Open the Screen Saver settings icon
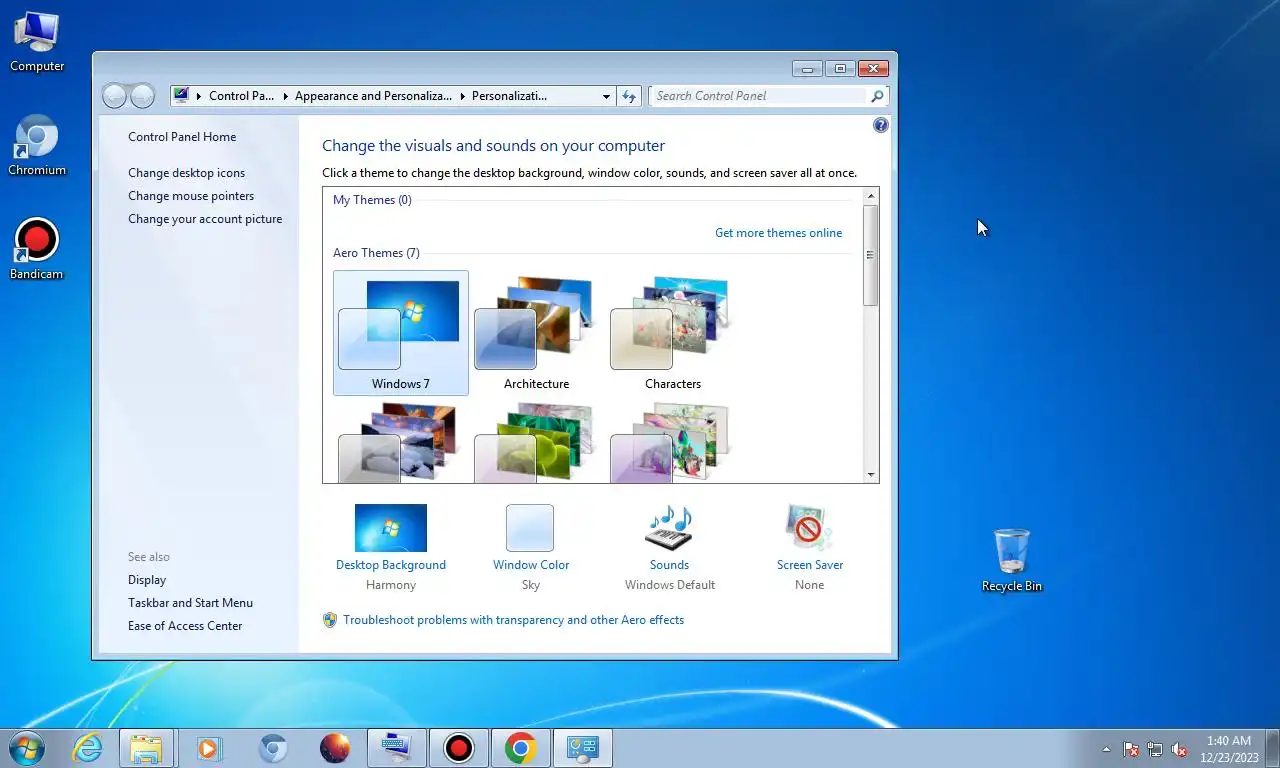The height and width of the screenshot is (768, 1280). (x=809, y=528)
